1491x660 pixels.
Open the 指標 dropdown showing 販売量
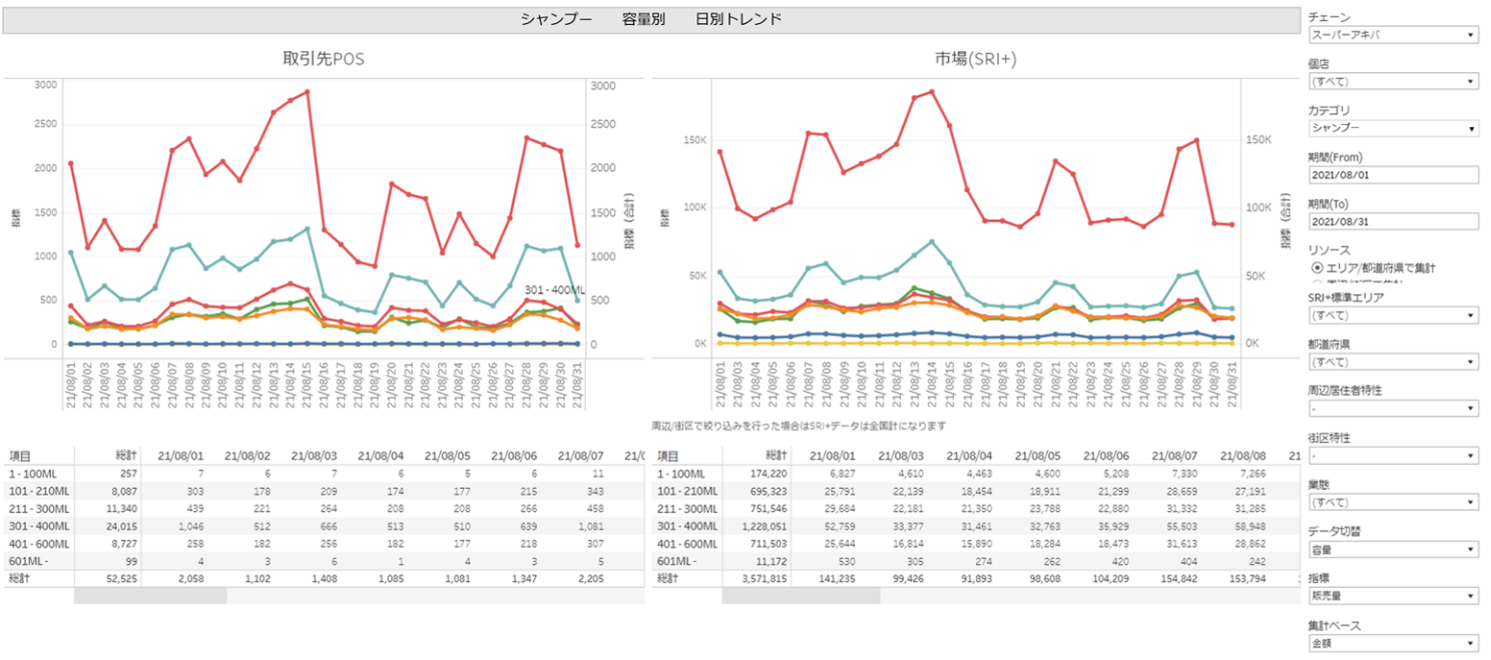coord(1393,596)
